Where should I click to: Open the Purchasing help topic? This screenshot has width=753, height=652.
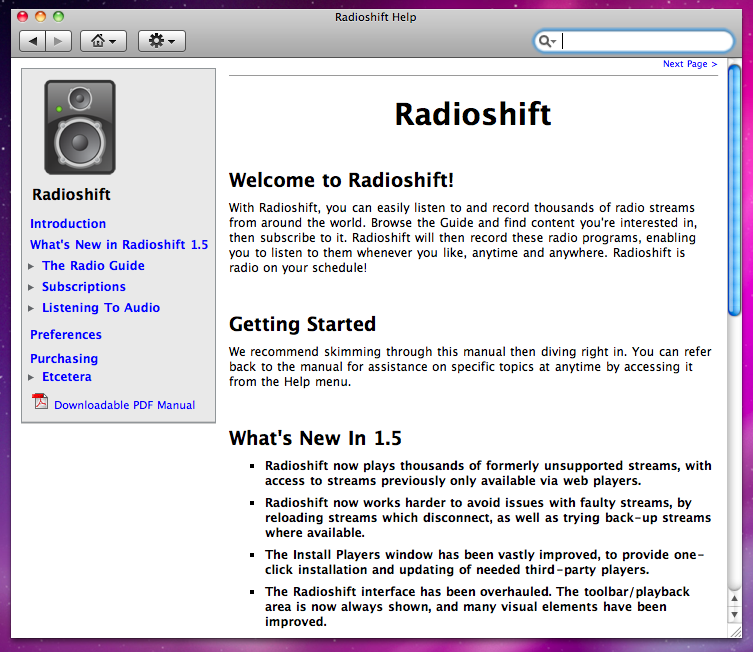(64, 359)
